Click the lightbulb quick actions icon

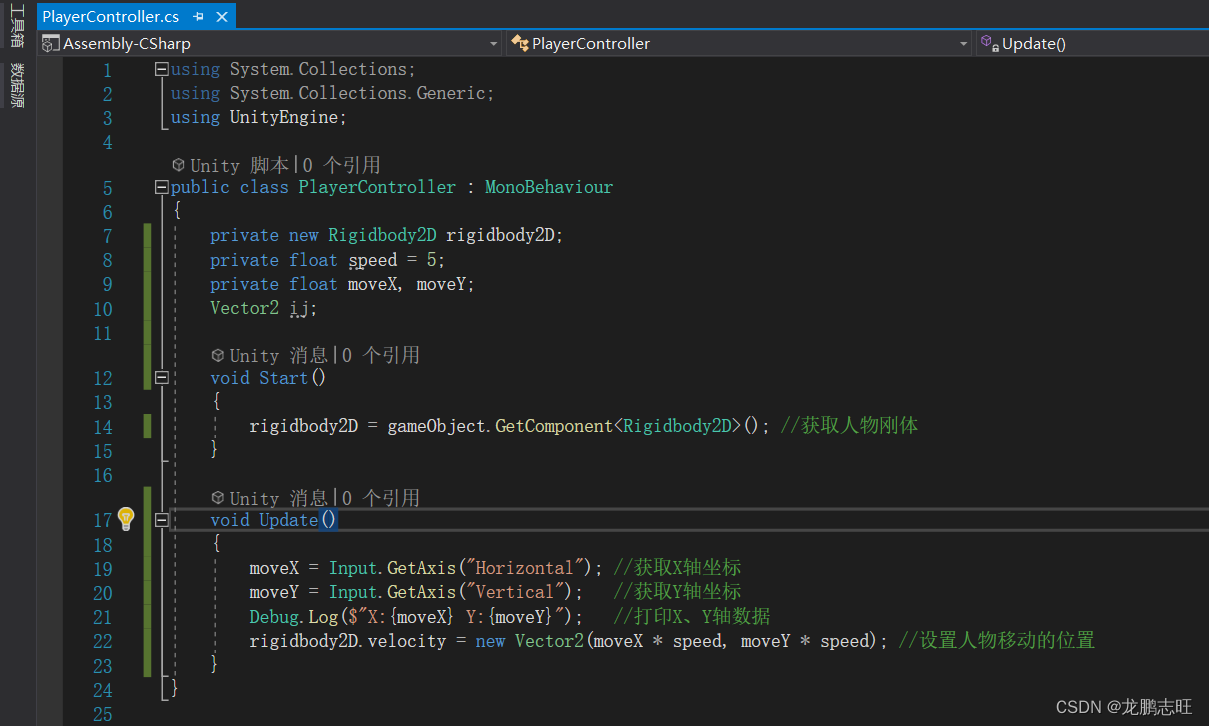126,519
